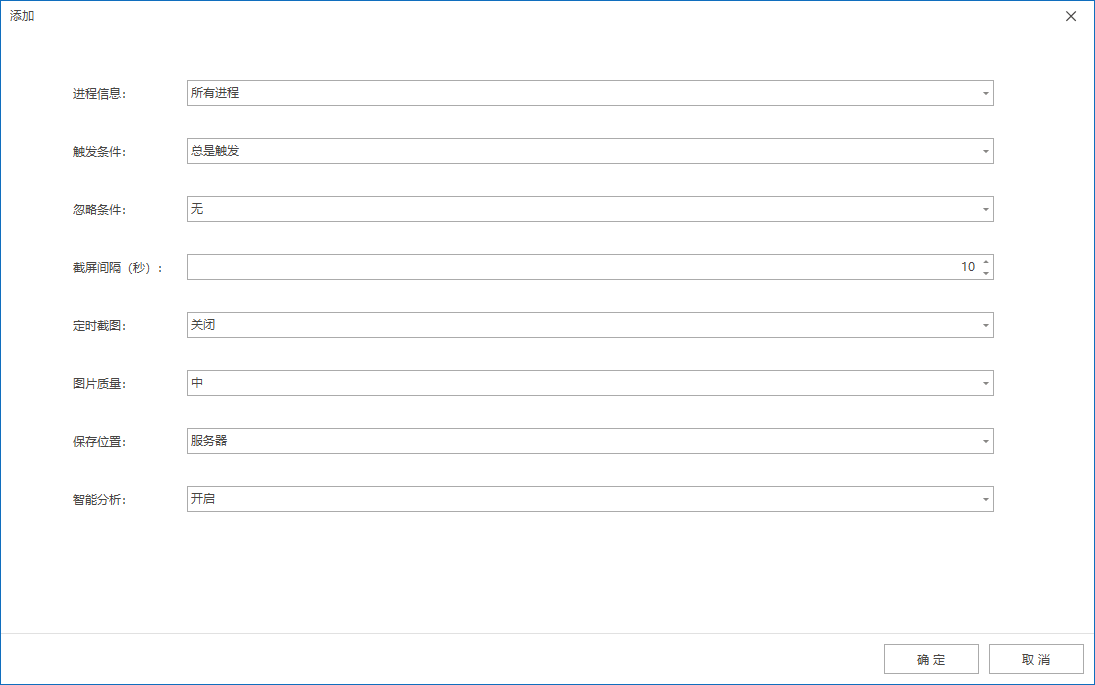Screen dimensions: 1095x685
Task: Open the 忽略条件 dropdown arrow
Action: click(x=985, y=210)
